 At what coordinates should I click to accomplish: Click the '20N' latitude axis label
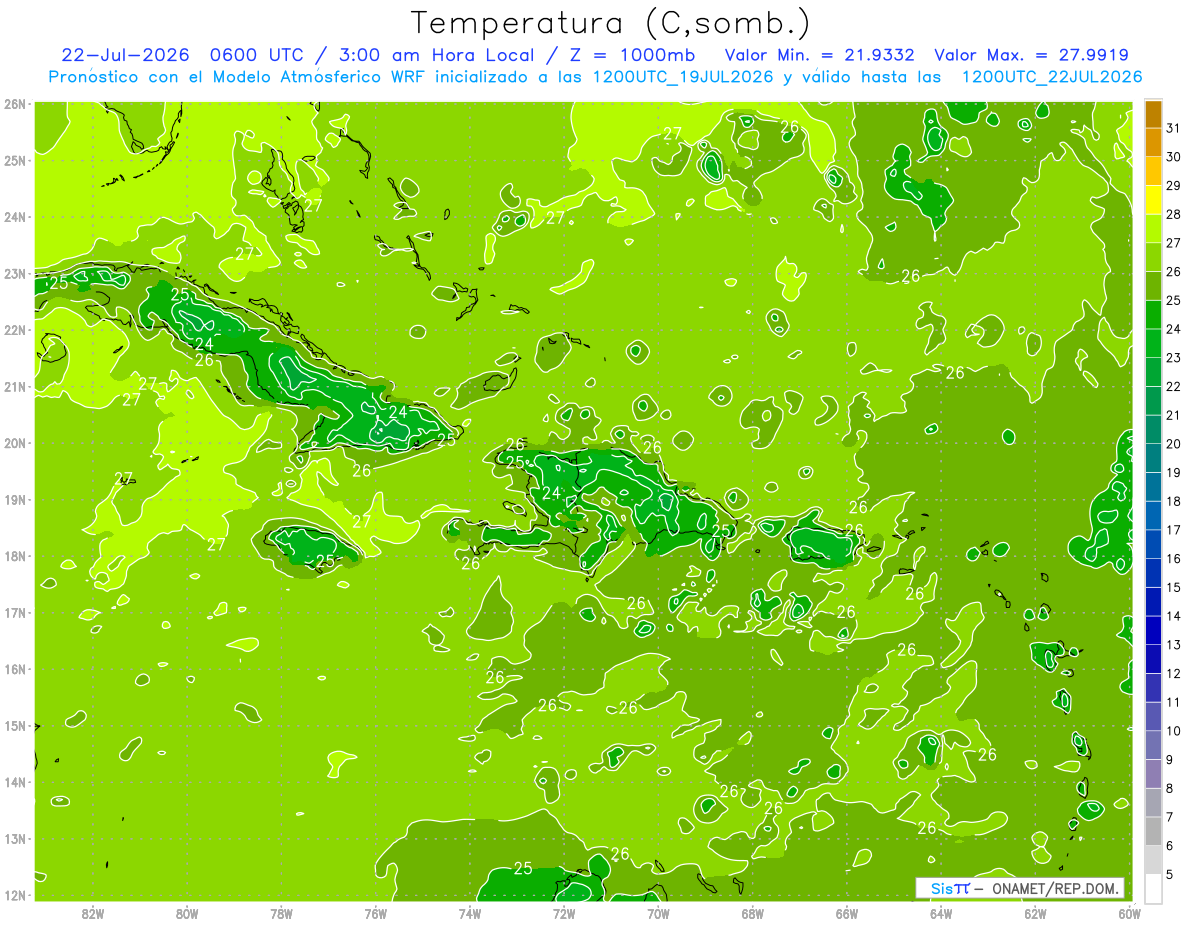[15, 443]
